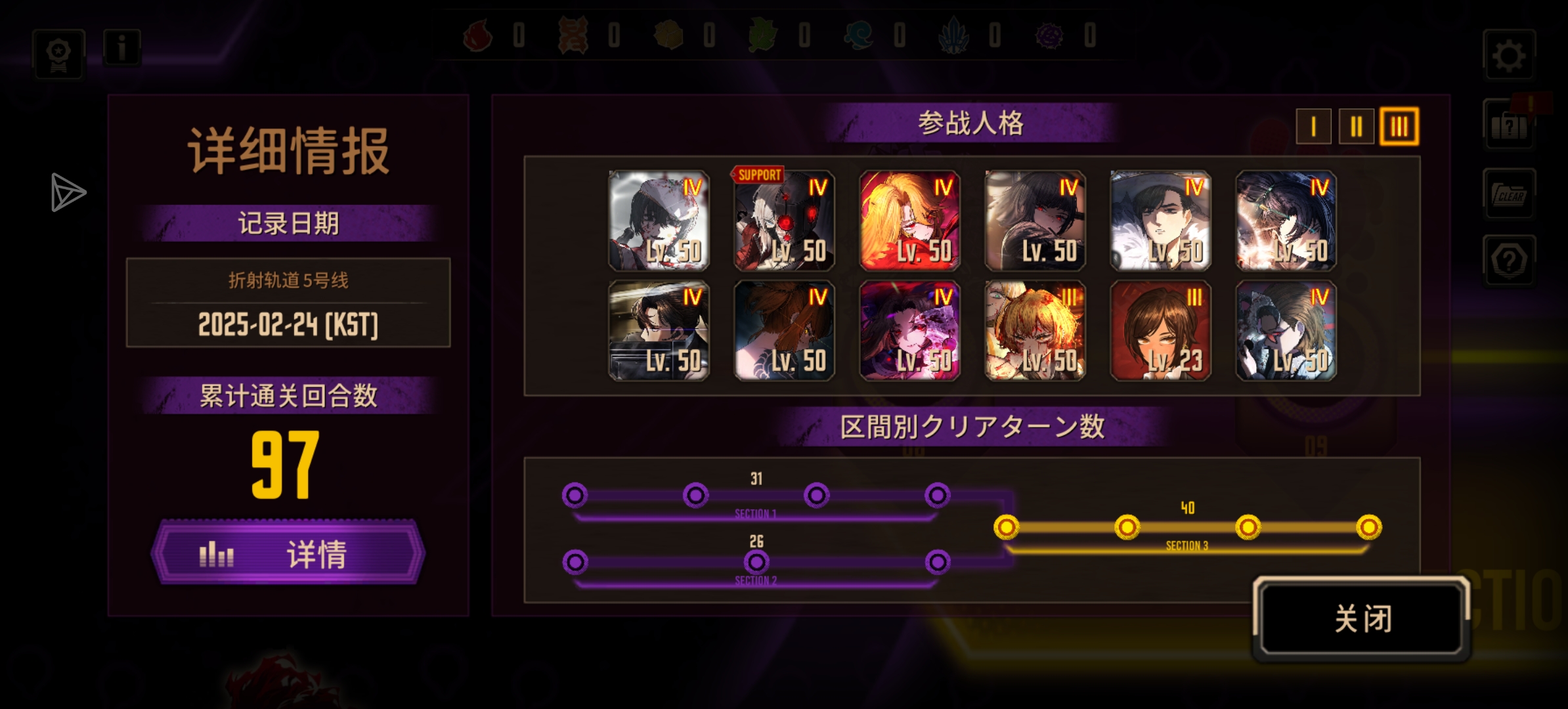
Task: Open the 详情 details button
Action: point(288,553)
